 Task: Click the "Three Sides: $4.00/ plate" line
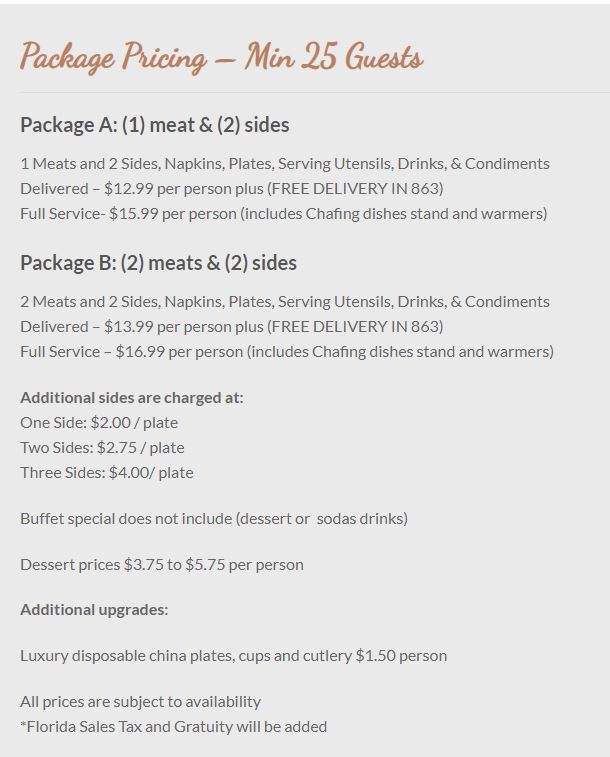[107, 472]
